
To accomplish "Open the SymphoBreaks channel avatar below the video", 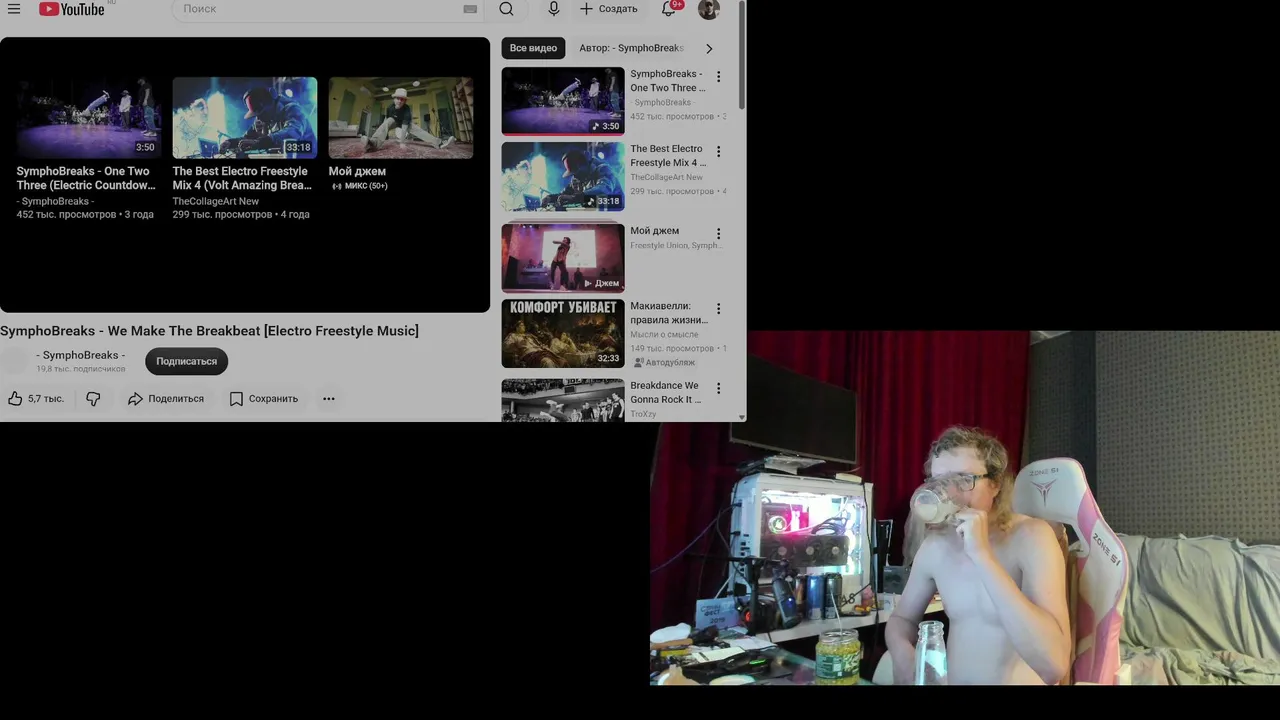I will (14, 361).
